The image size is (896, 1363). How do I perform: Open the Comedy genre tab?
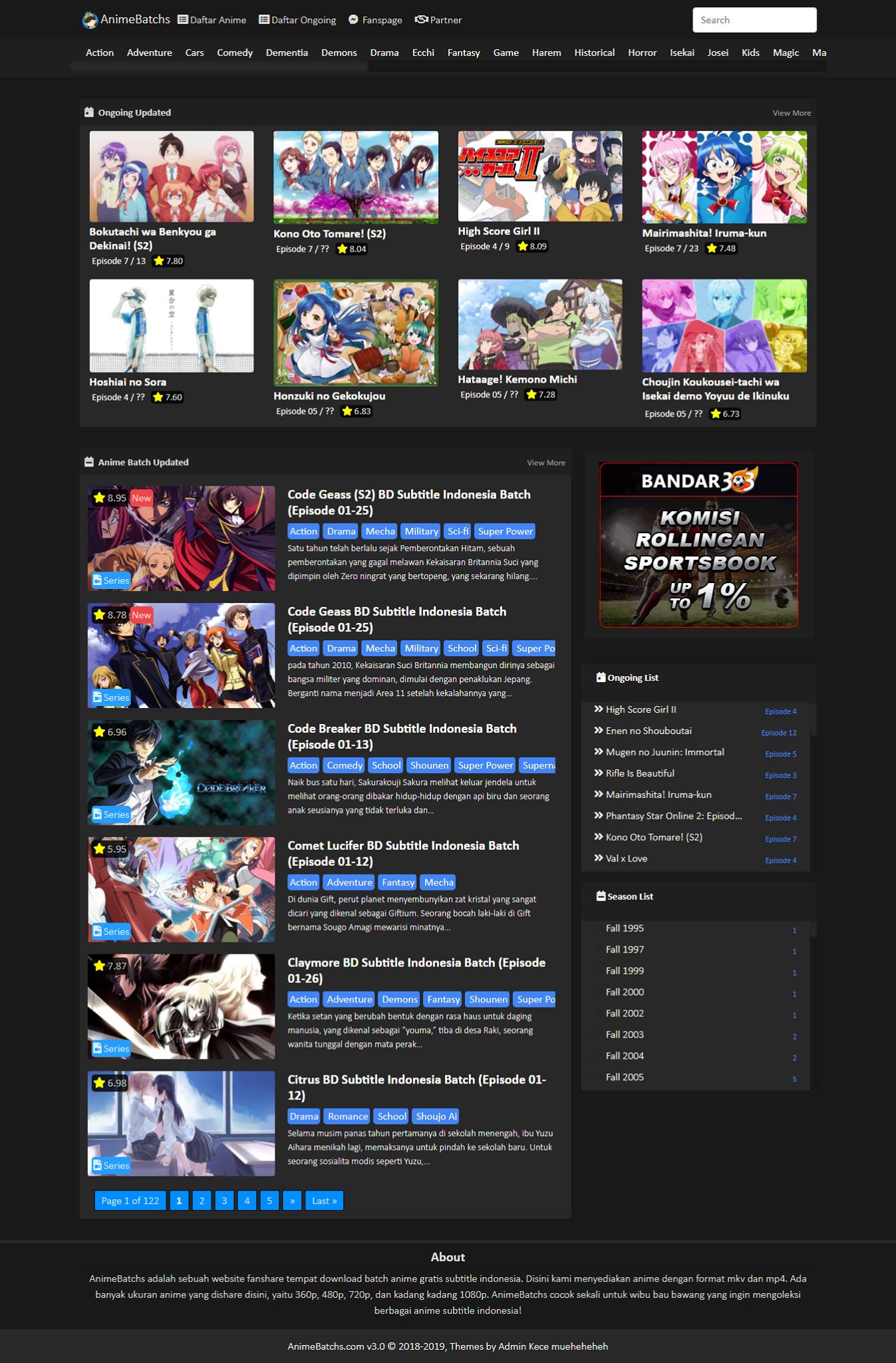[x=235, y=53]
